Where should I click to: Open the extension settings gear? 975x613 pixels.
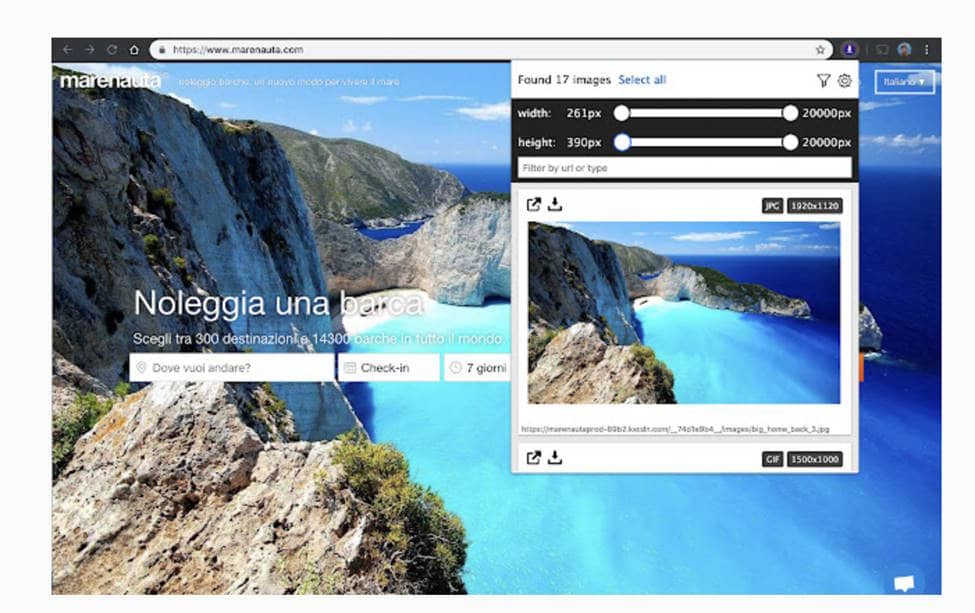pyautogui.click(x=846, y=81)
